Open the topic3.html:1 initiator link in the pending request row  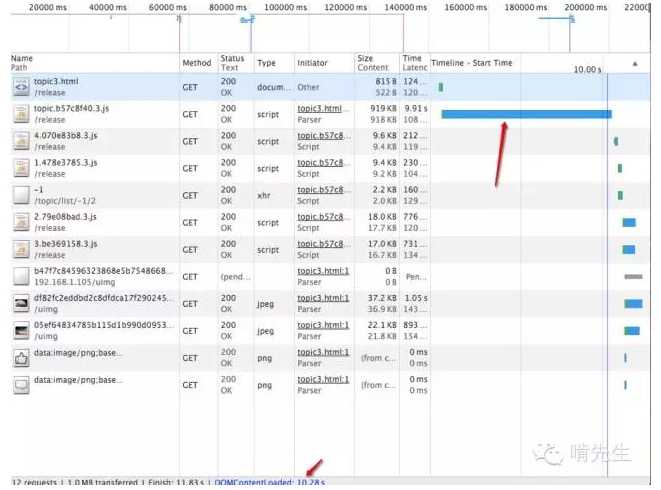323,271
